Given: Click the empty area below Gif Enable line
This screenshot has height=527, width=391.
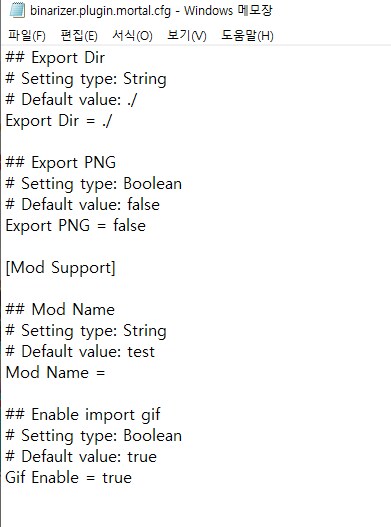Looking at the screenshot, I should pos(195,506).
